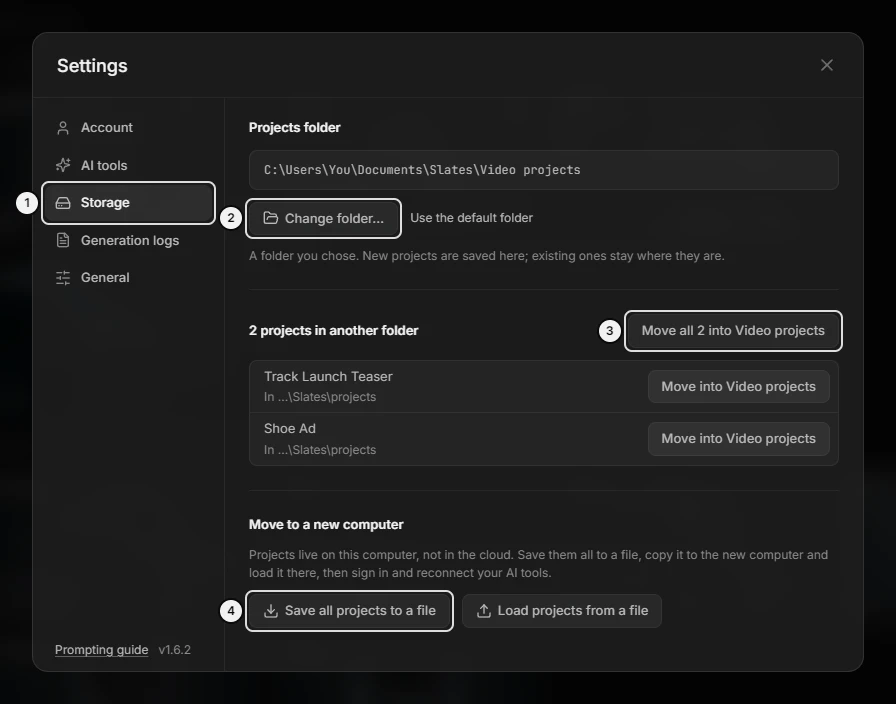
Task: Click the Storage drive icon
Action: 63,203
